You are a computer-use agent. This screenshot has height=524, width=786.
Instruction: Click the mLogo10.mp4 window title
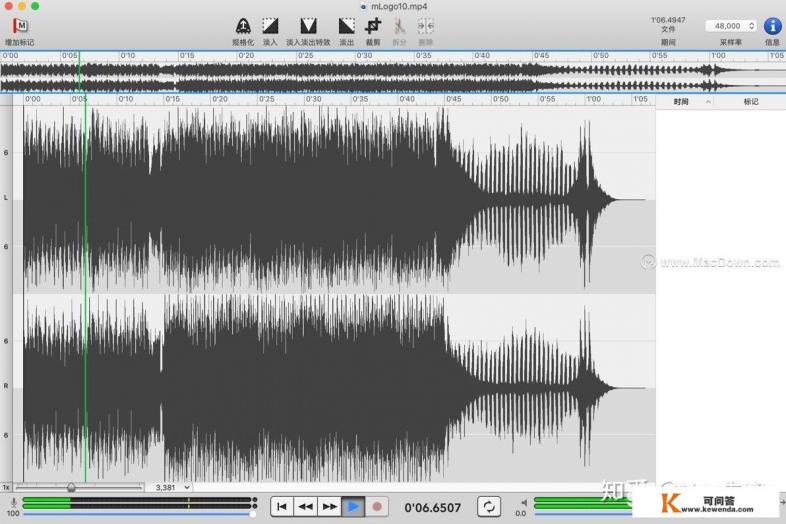(x=399, y=7)
